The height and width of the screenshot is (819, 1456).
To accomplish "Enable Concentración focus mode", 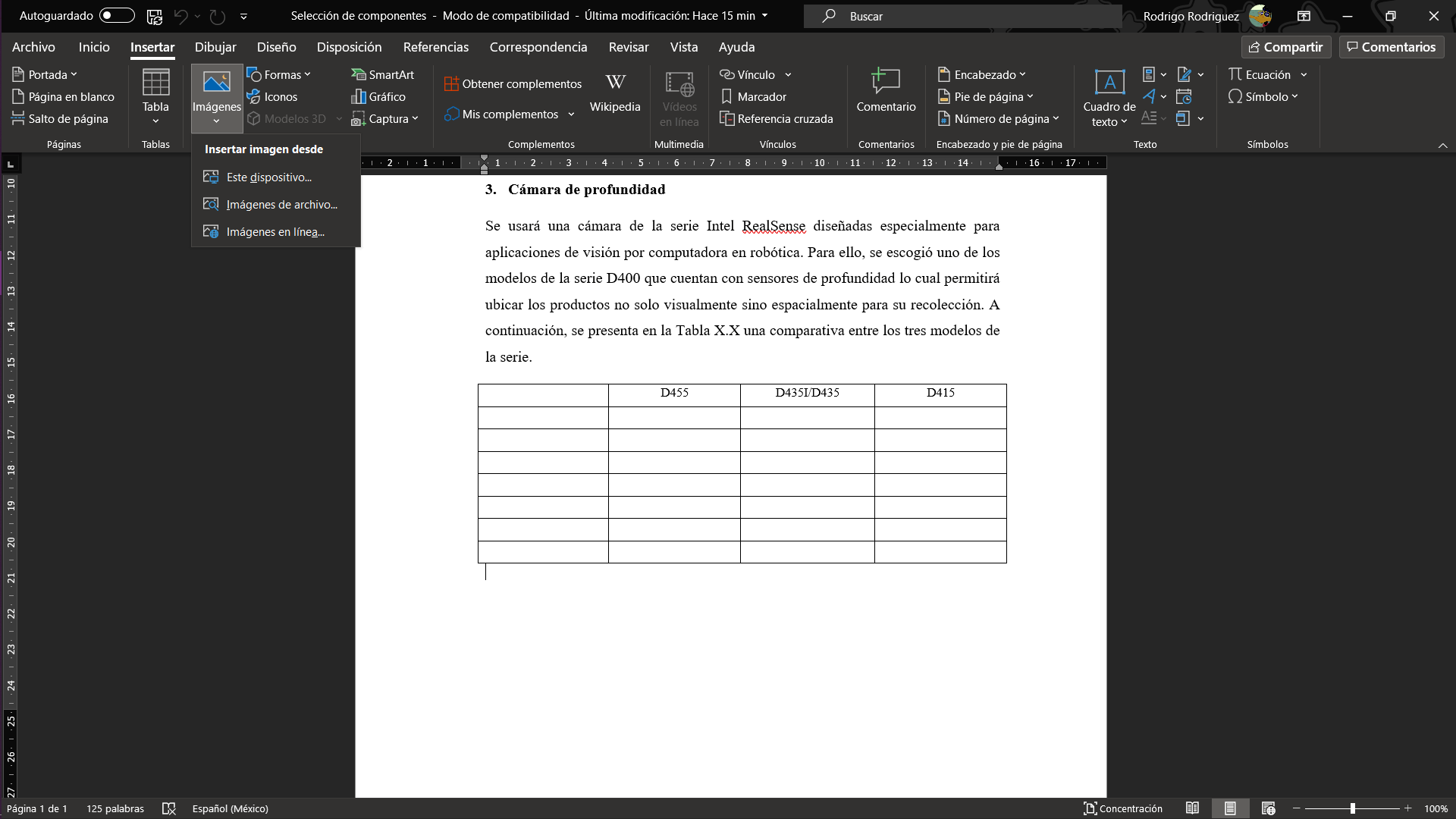I will tap(1123, 808).
